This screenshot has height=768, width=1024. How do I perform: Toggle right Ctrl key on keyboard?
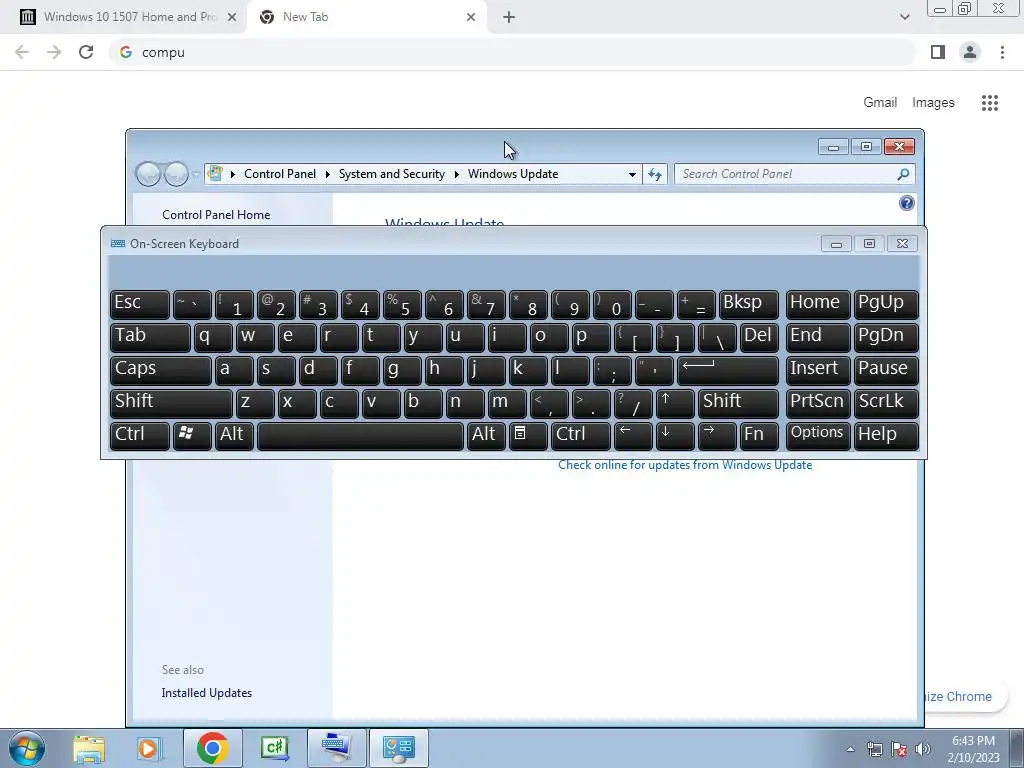click(x=581, y=436)
